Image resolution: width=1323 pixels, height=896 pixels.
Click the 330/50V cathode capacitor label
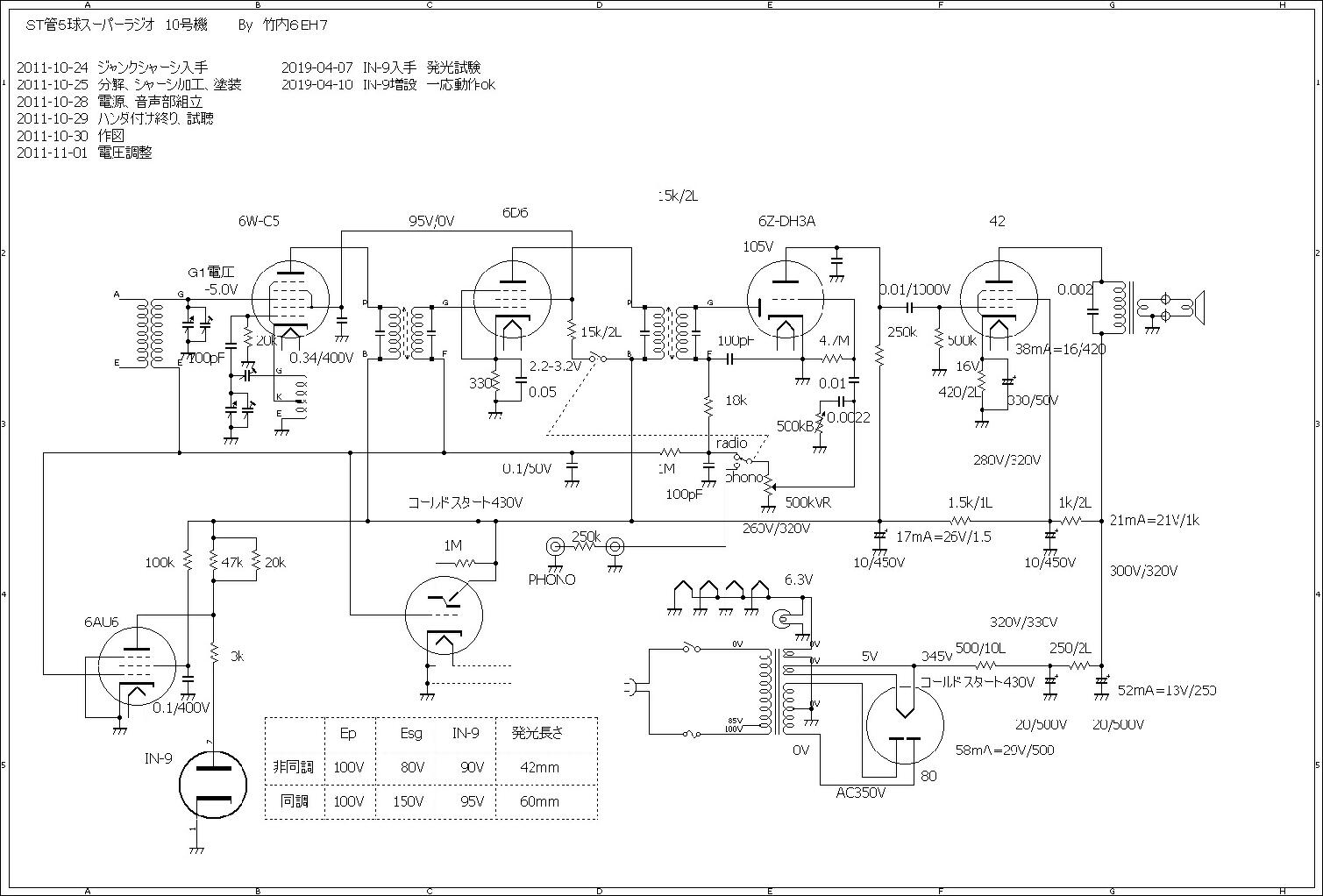point(1032,400)
